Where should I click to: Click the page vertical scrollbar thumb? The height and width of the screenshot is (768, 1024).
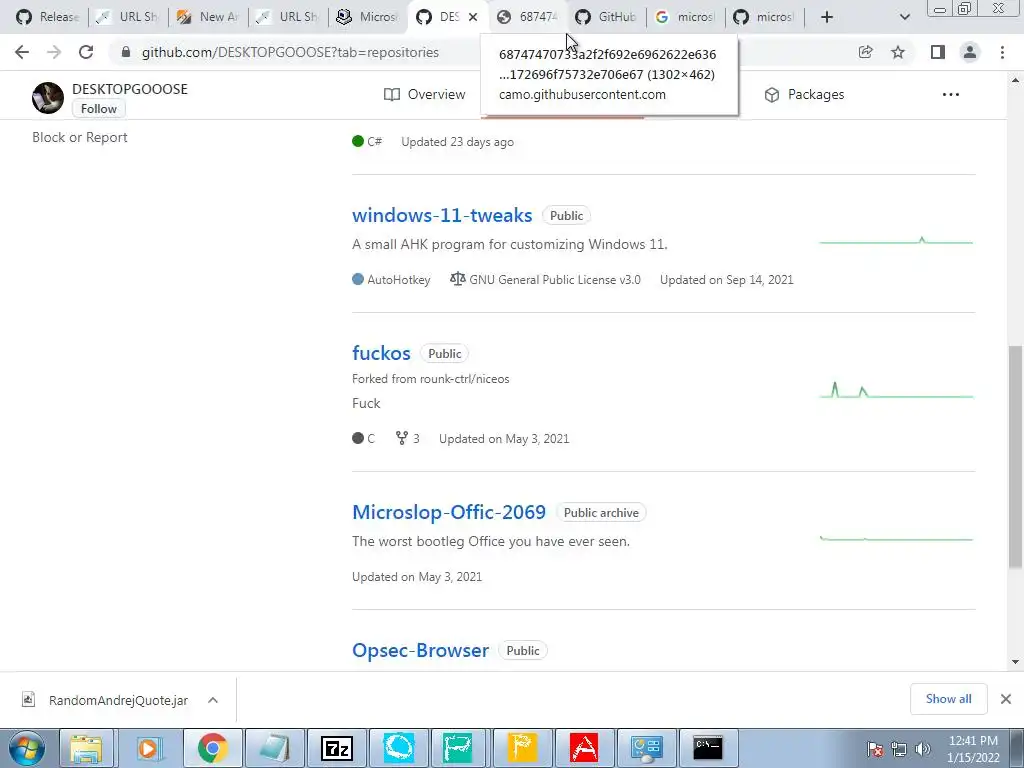[1015, 457]
